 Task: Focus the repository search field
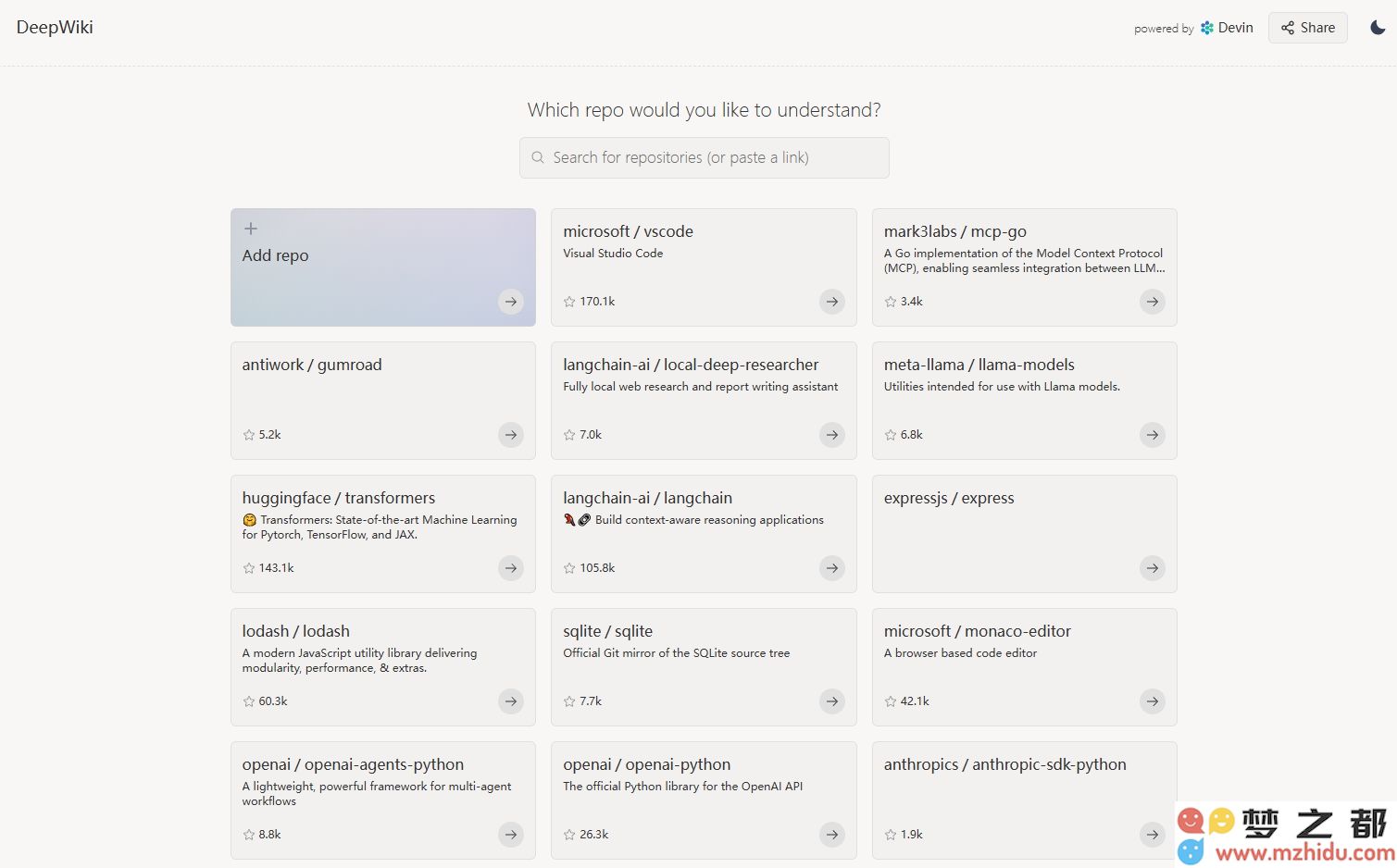704,157
